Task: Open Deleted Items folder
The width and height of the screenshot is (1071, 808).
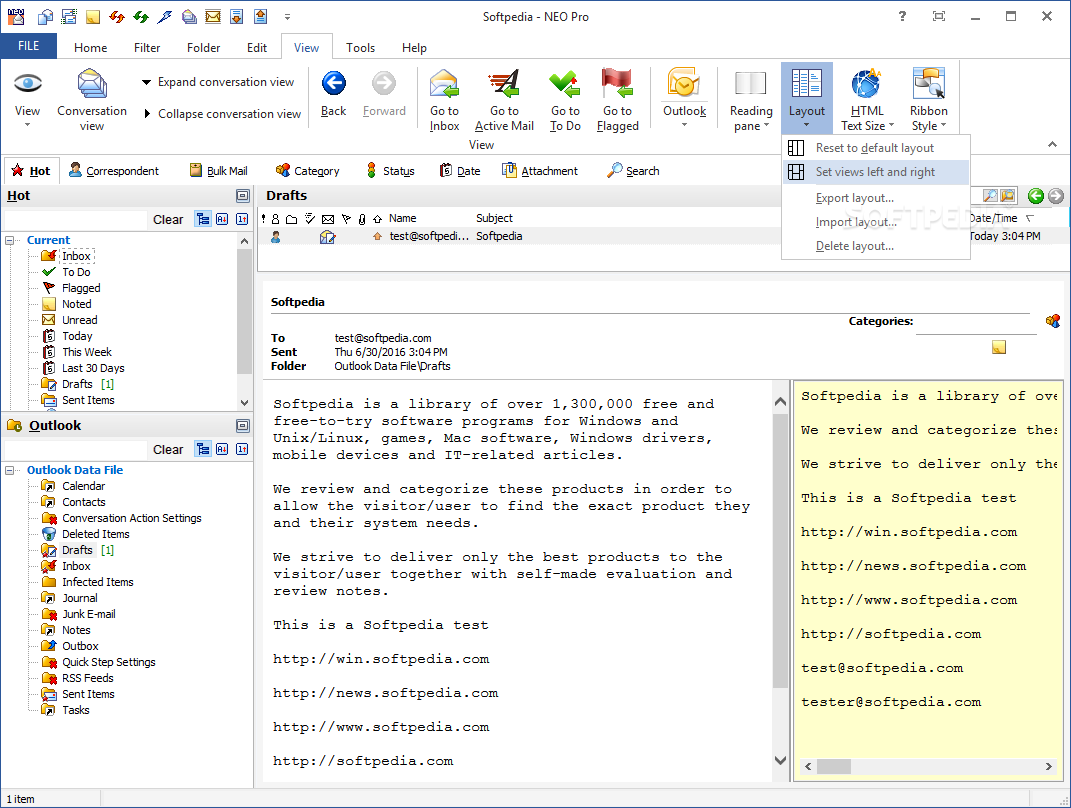Action: pos(85,534)
